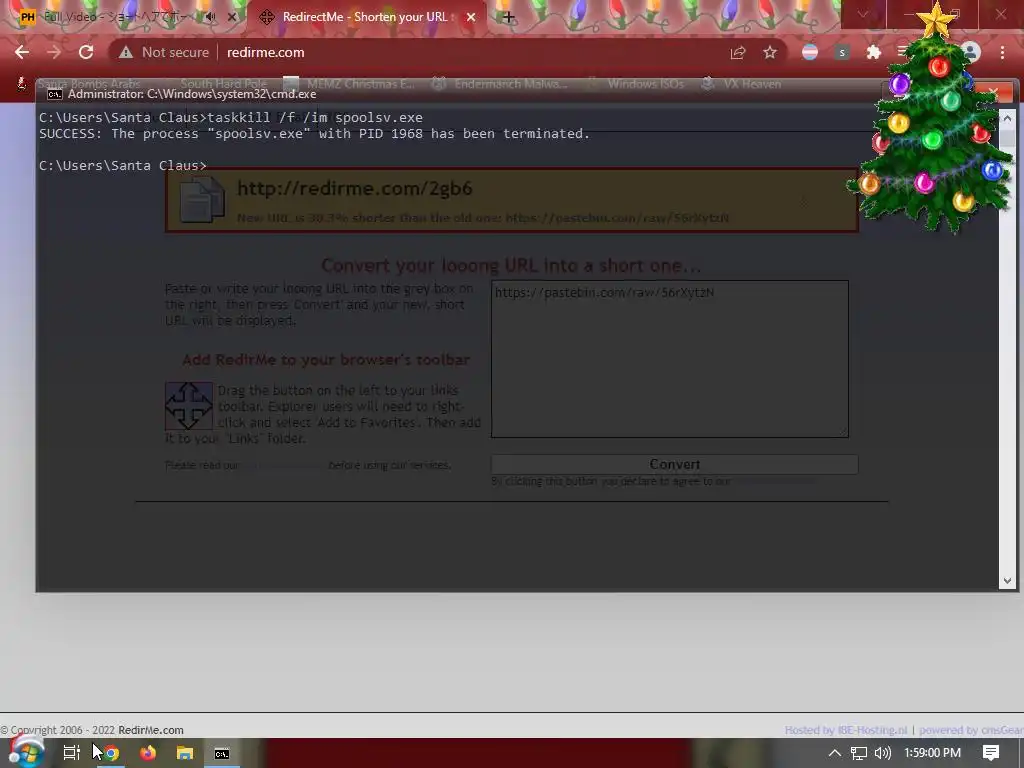This screenshot has height=768, width=1024.
Task: Switch to the Full Video browser tab
Action: click(116, 18)
